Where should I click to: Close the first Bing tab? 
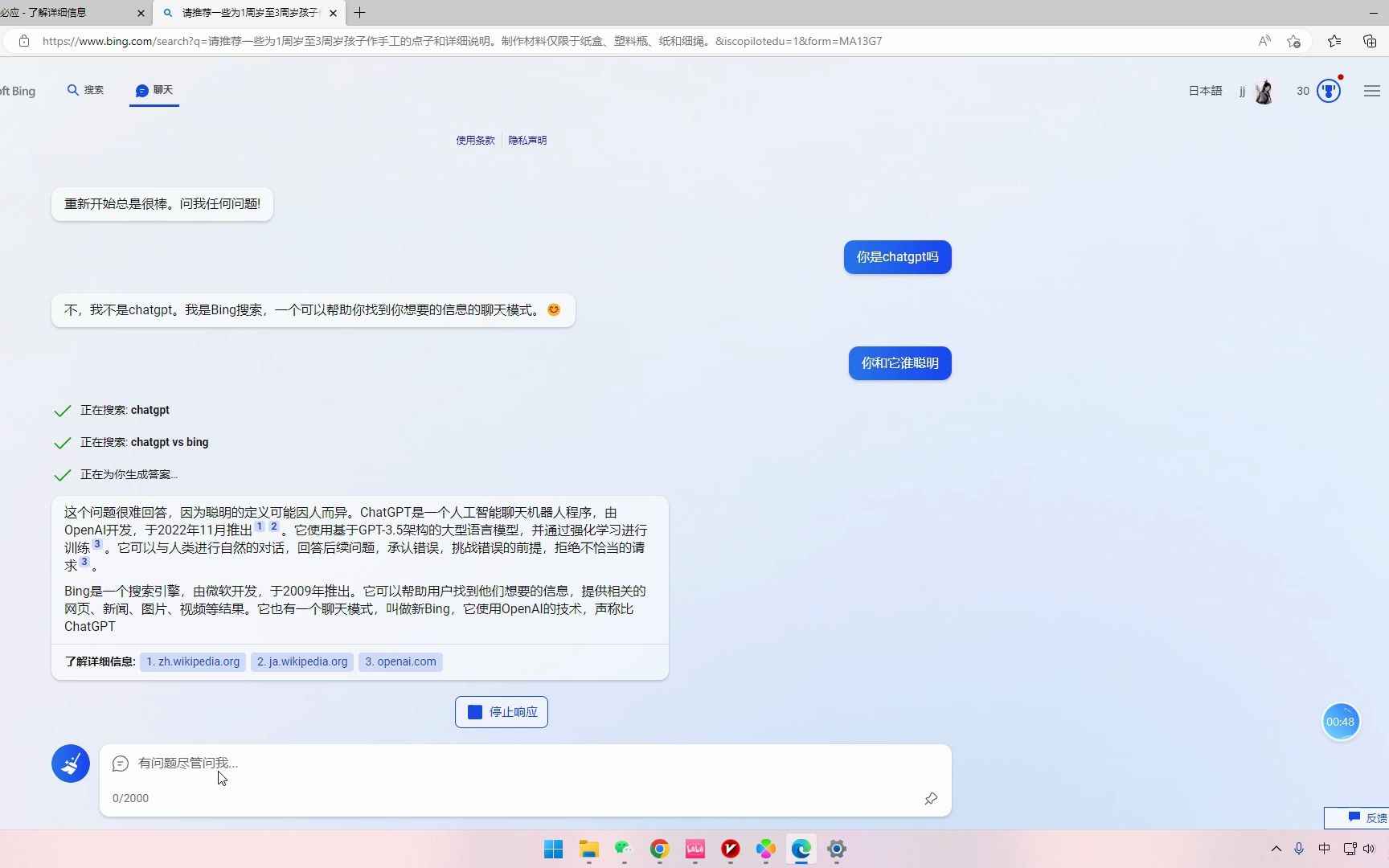(141, 13)
